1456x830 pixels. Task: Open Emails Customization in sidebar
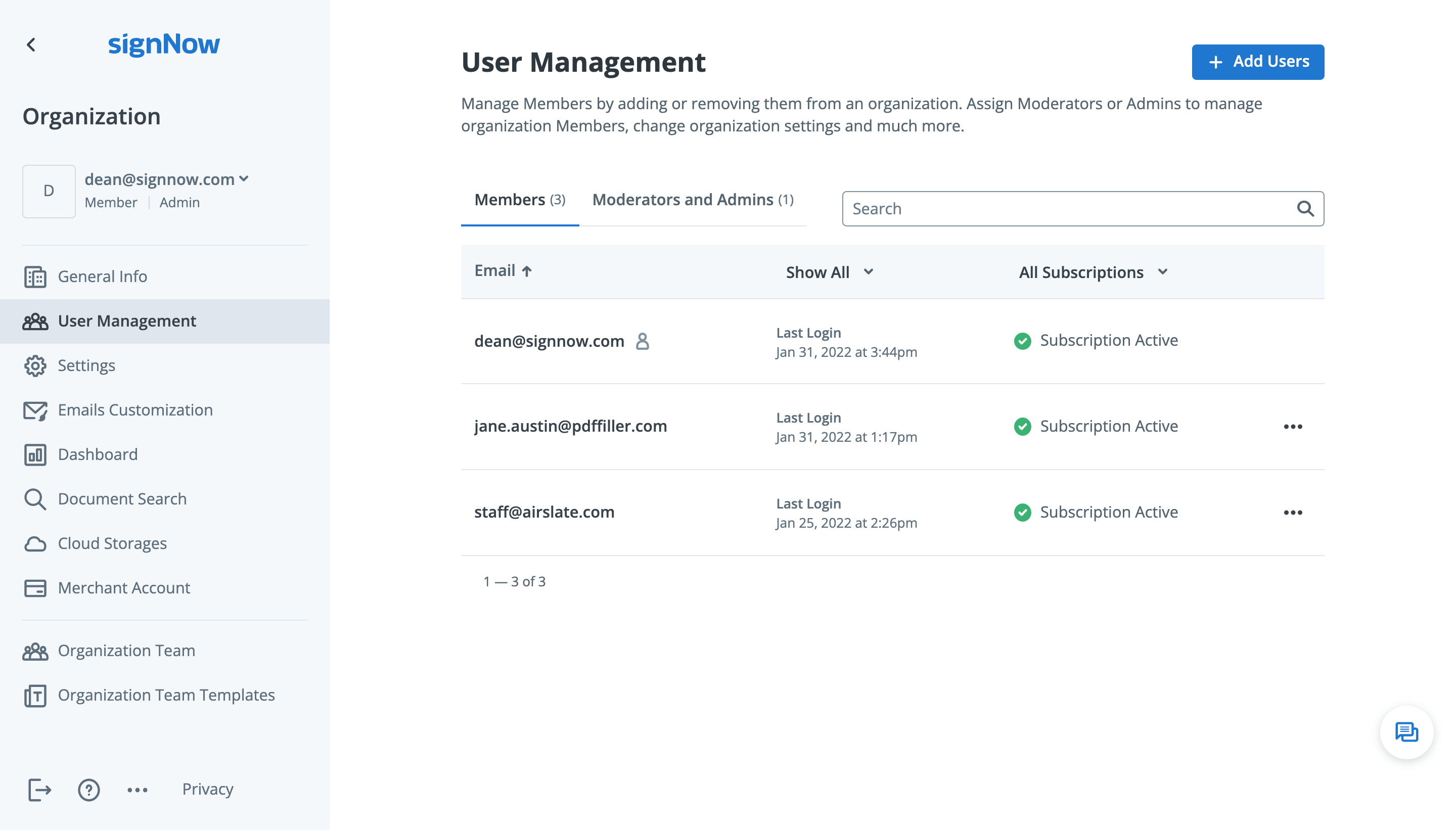point(135,410)
